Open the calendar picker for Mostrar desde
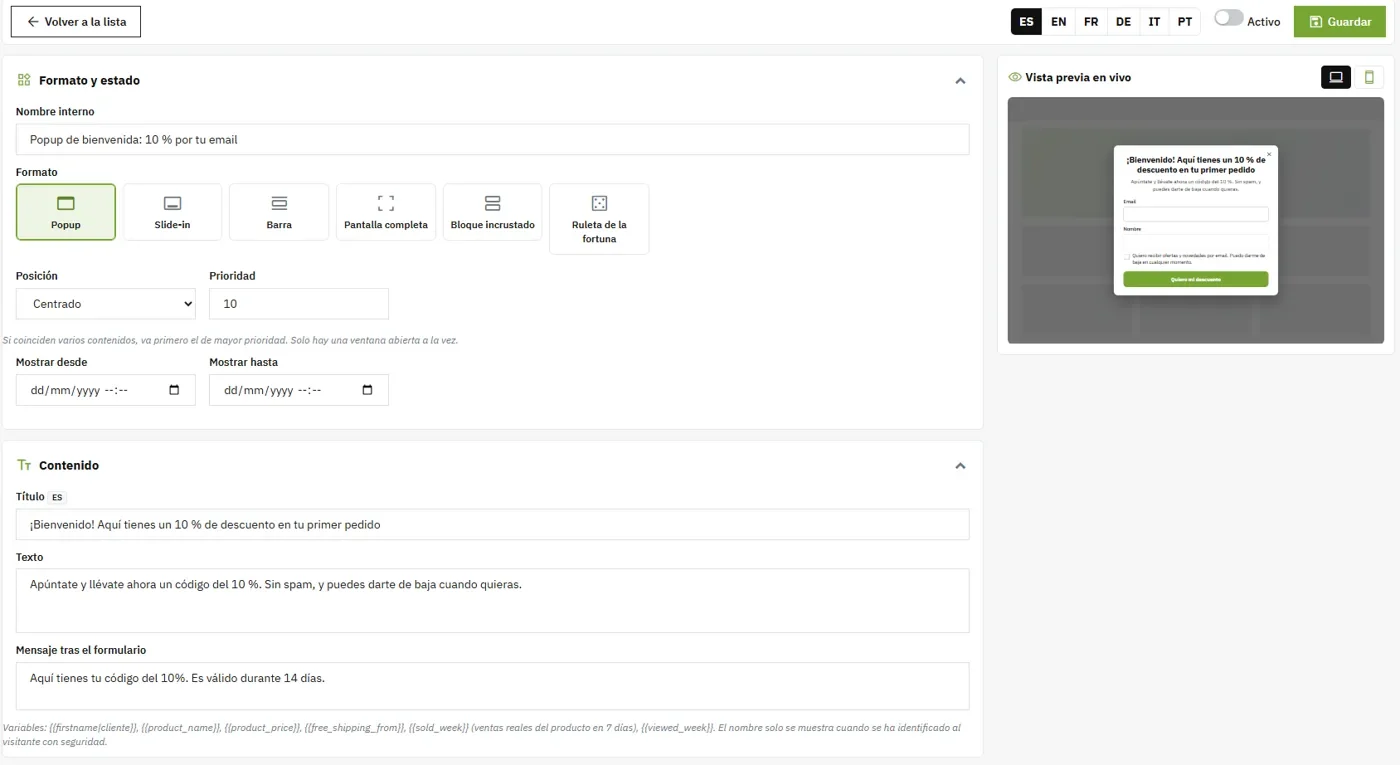 [174, 390]
